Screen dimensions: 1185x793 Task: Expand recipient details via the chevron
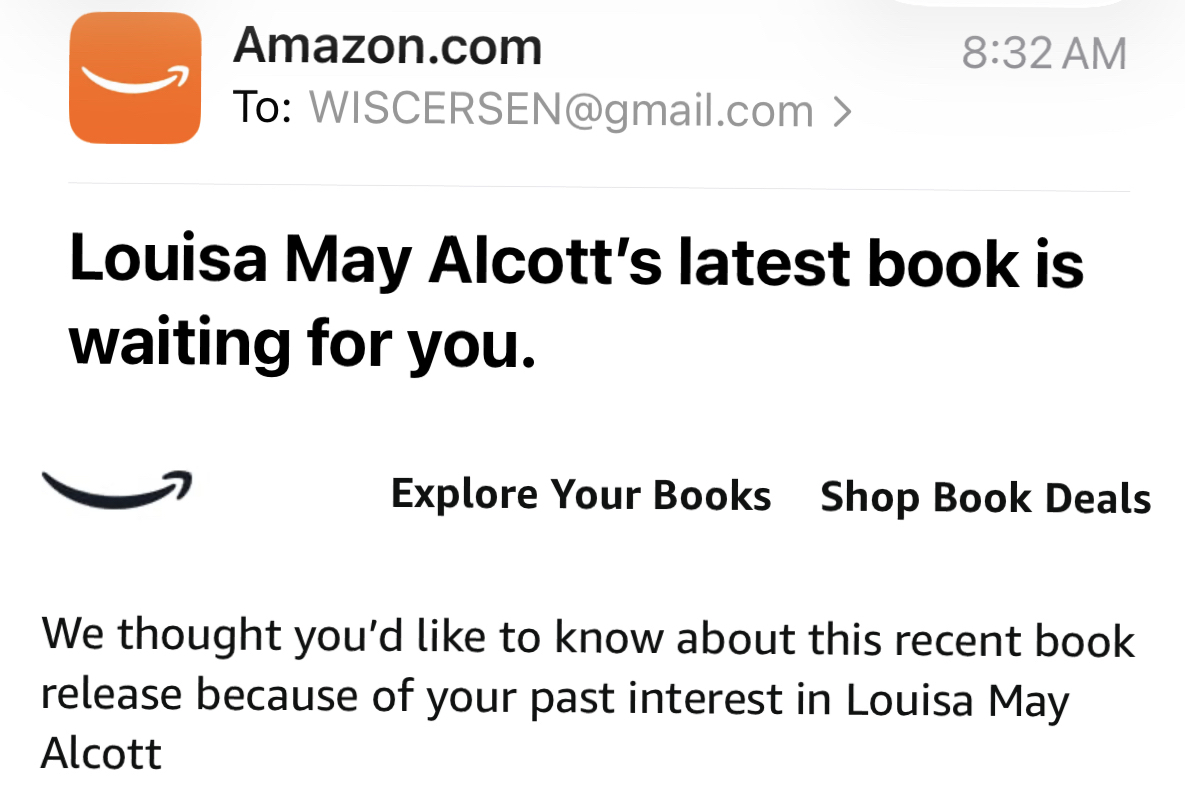click(x=841, y=112)
